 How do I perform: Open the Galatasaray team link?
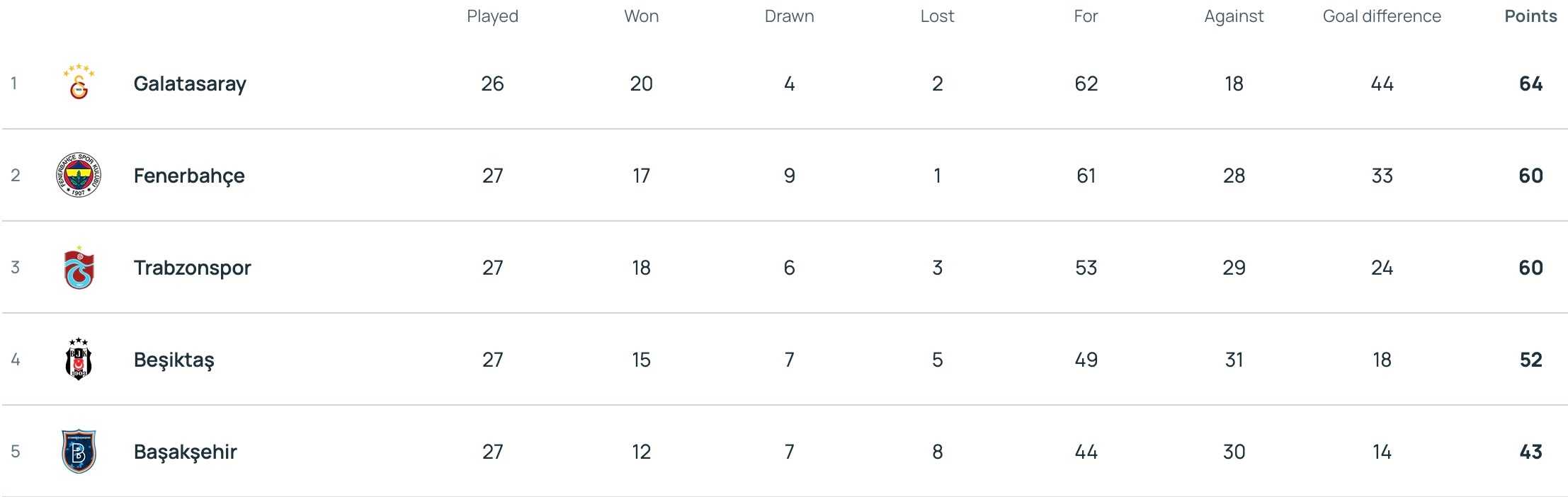pos(190,84)
